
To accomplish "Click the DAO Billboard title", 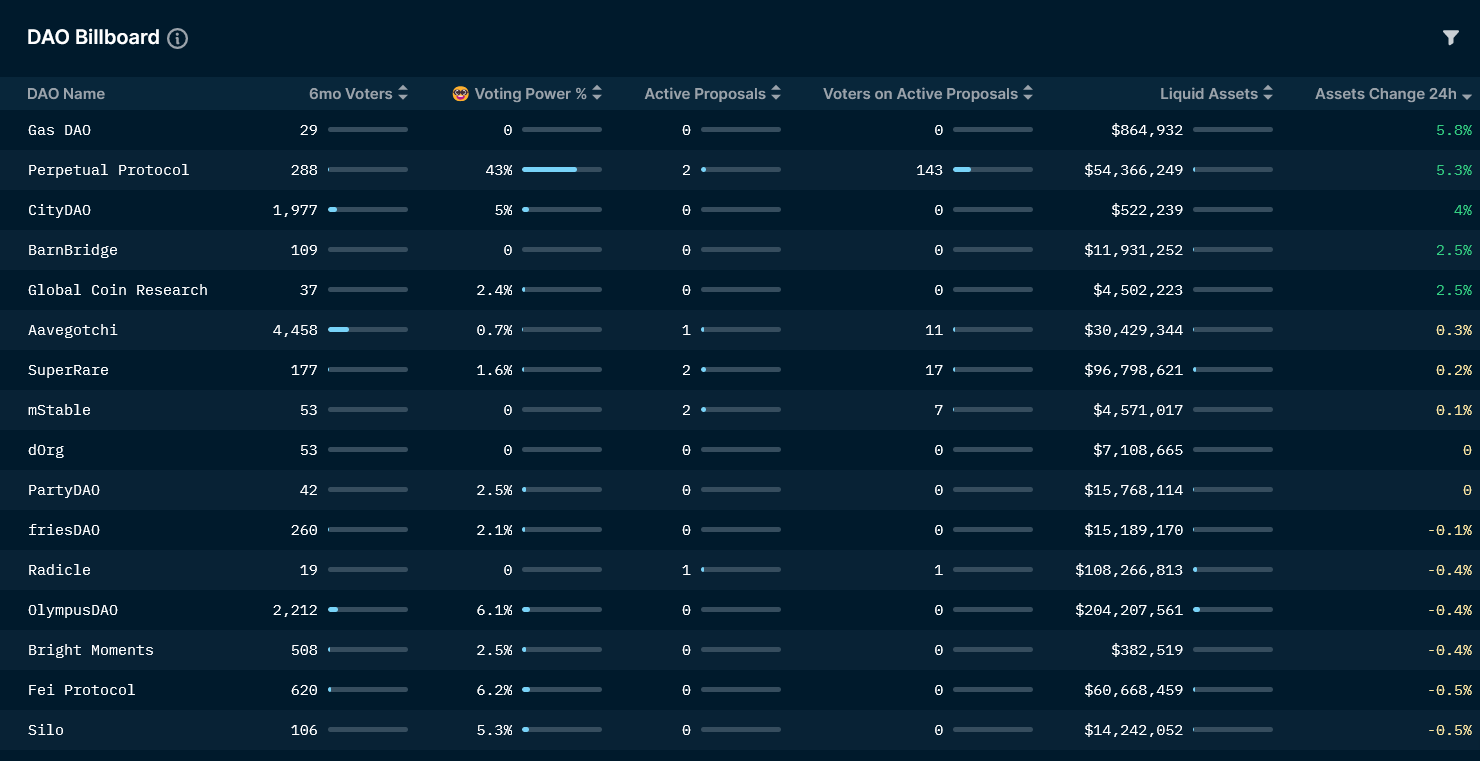I will (93, 37).
